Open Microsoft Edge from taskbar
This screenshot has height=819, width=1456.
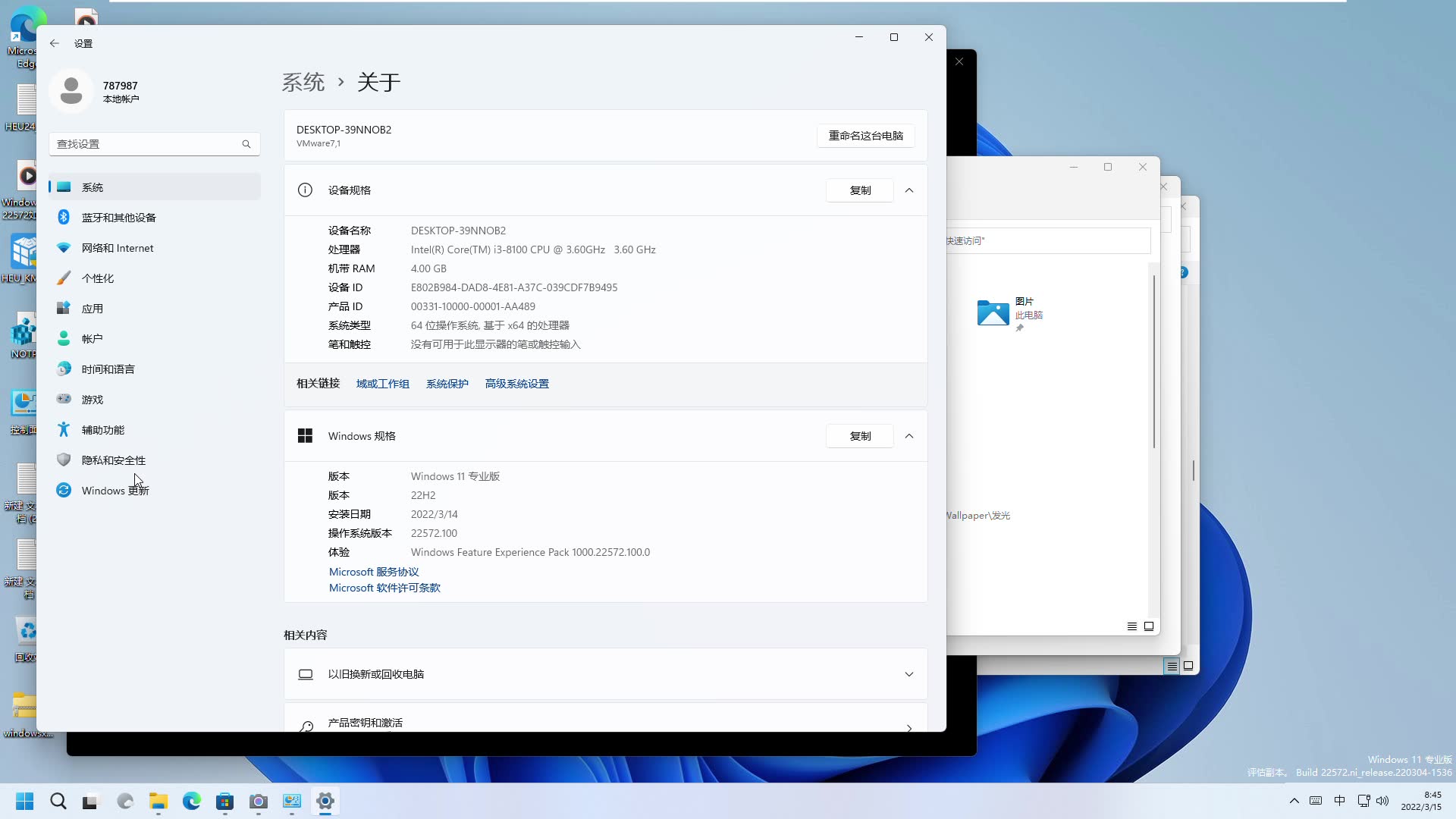tap(192, 802)
